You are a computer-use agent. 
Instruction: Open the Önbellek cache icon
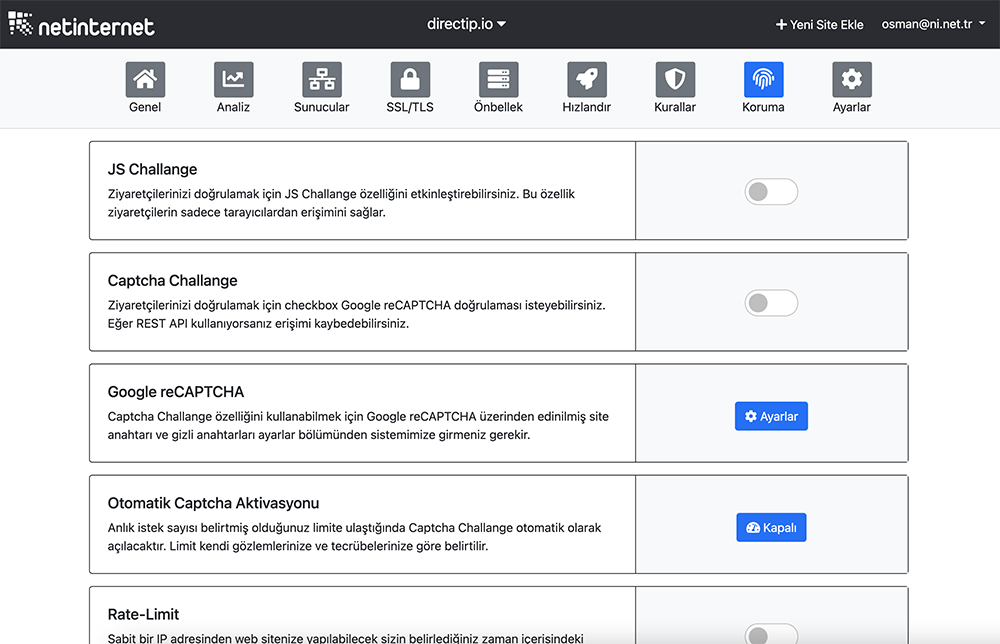pos(499,80)
